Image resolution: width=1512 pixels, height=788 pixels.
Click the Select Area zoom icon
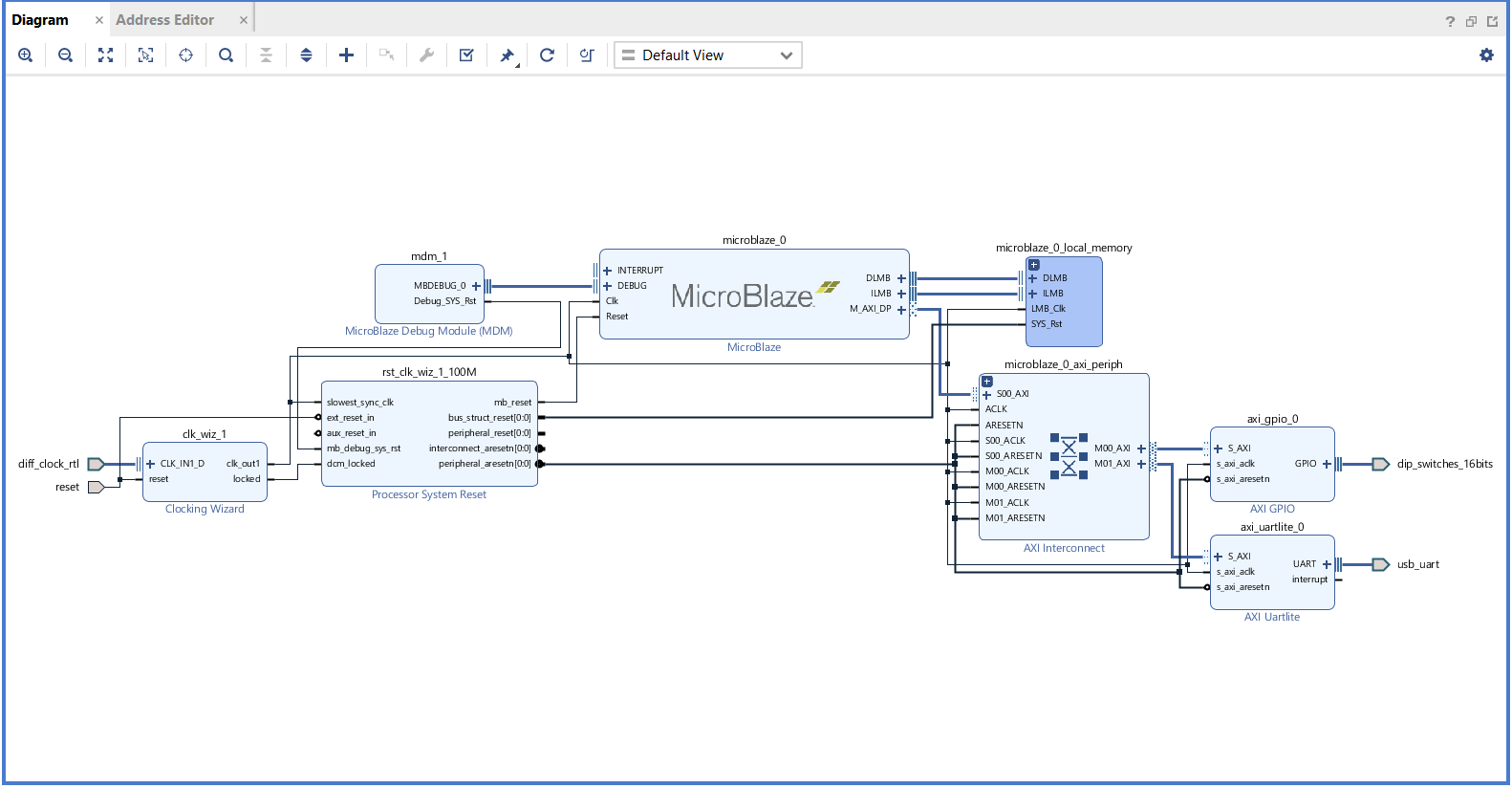[146, 55]
